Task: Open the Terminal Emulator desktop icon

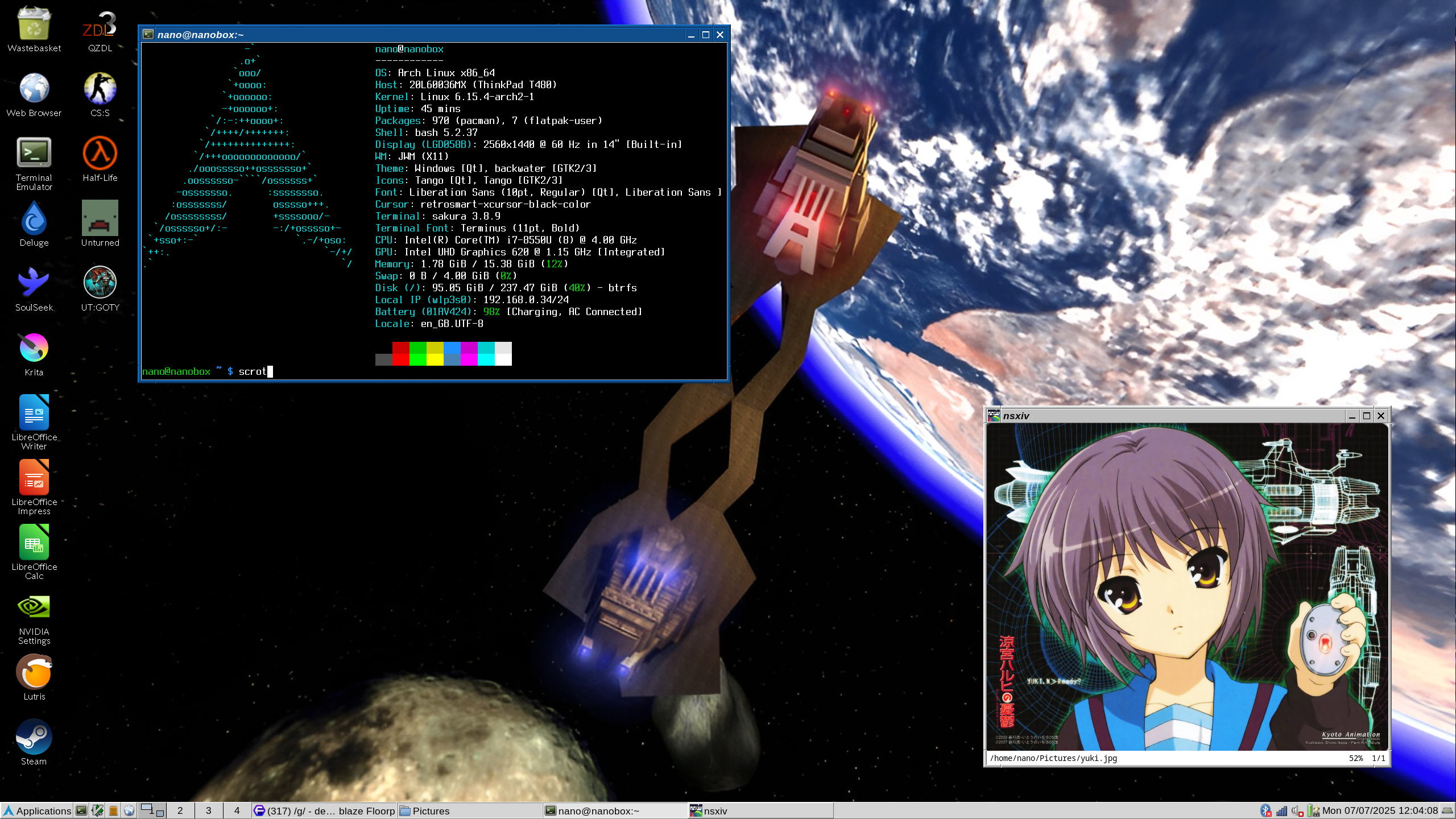Action: (x=34, y=163)
